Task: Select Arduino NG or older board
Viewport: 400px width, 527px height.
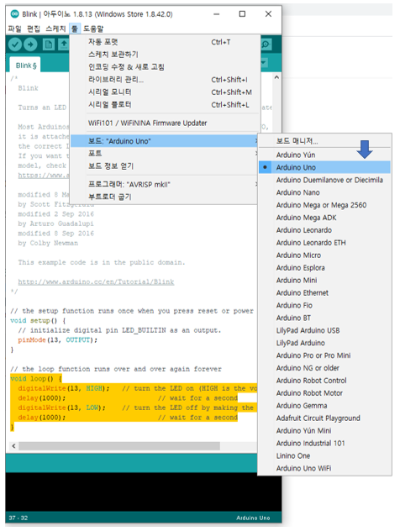Action: pos(324,368)
